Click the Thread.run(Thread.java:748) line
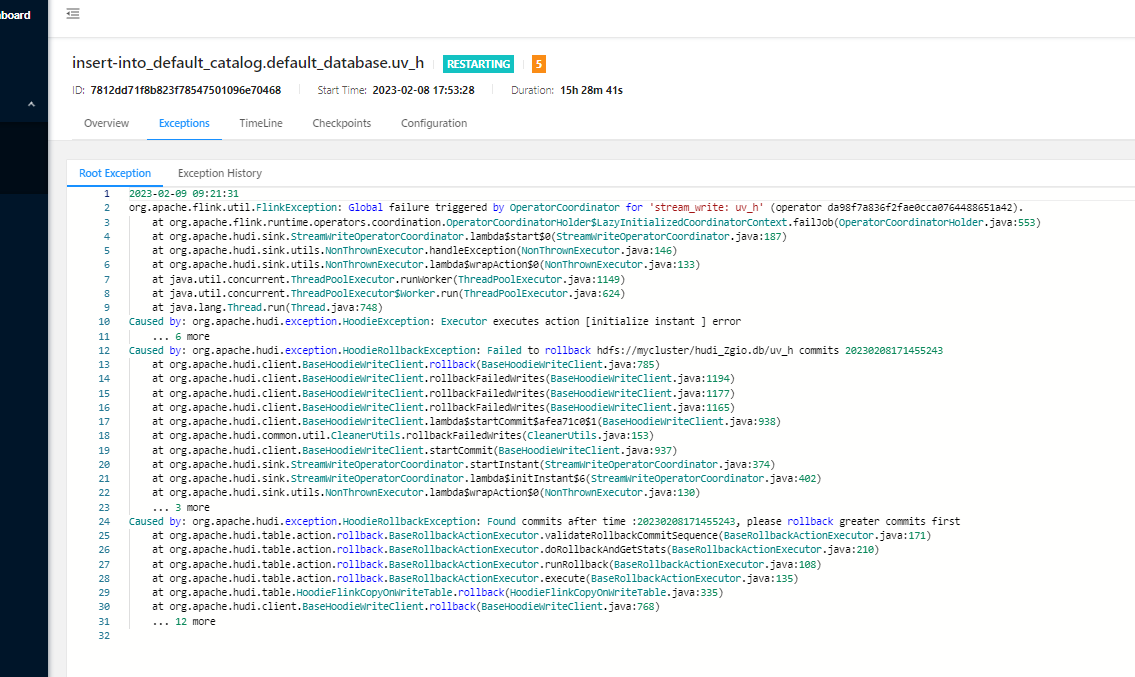 (268, 308)
